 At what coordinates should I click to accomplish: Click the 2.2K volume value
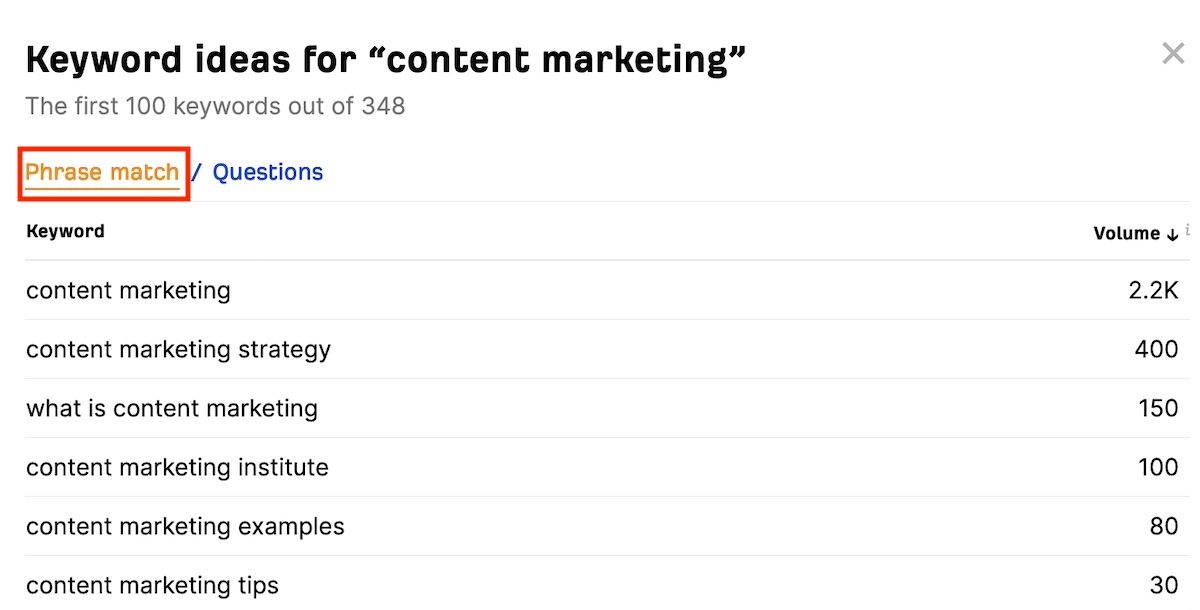[1153, 291]
